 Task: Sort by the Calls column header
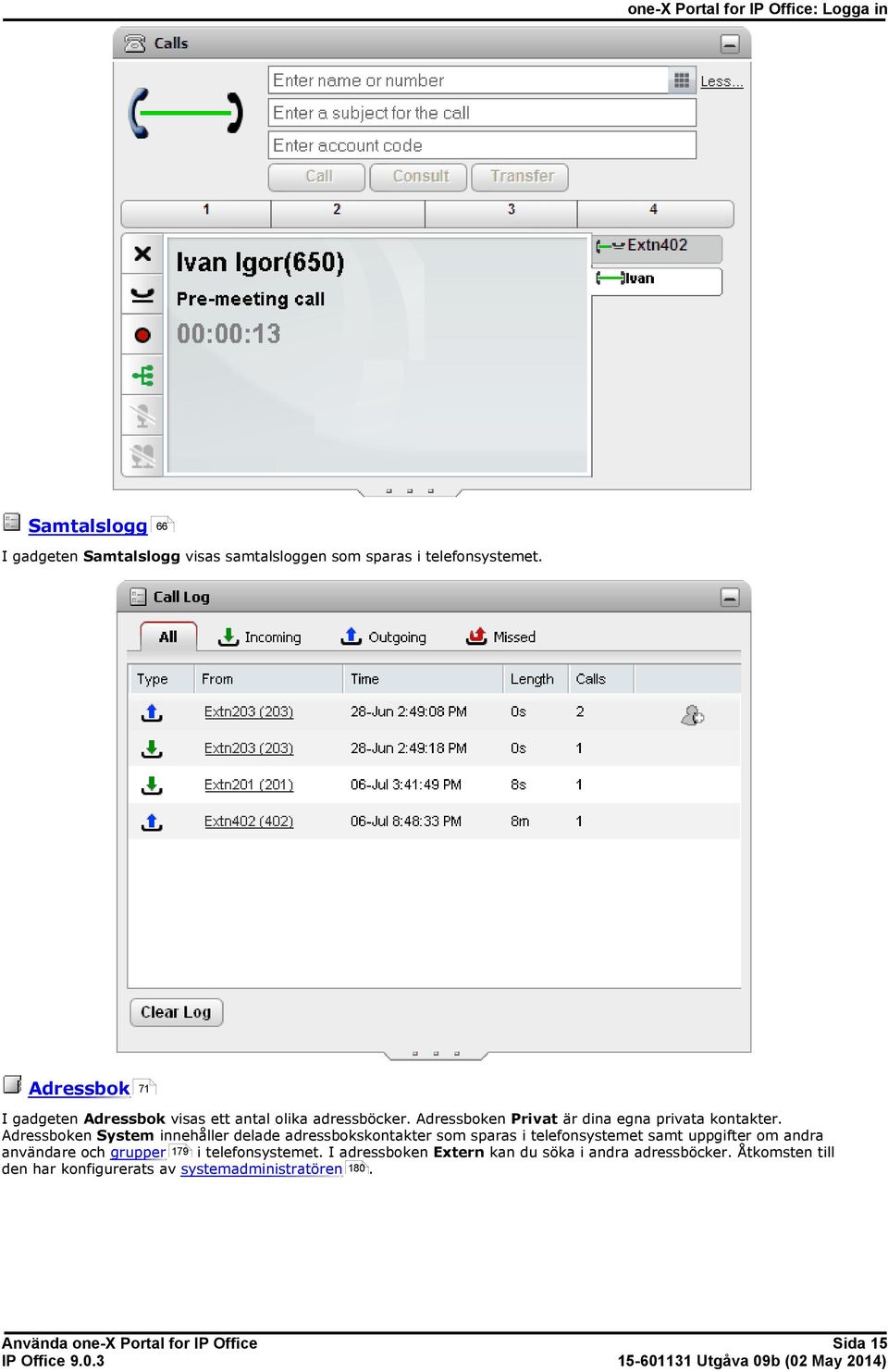601,679
